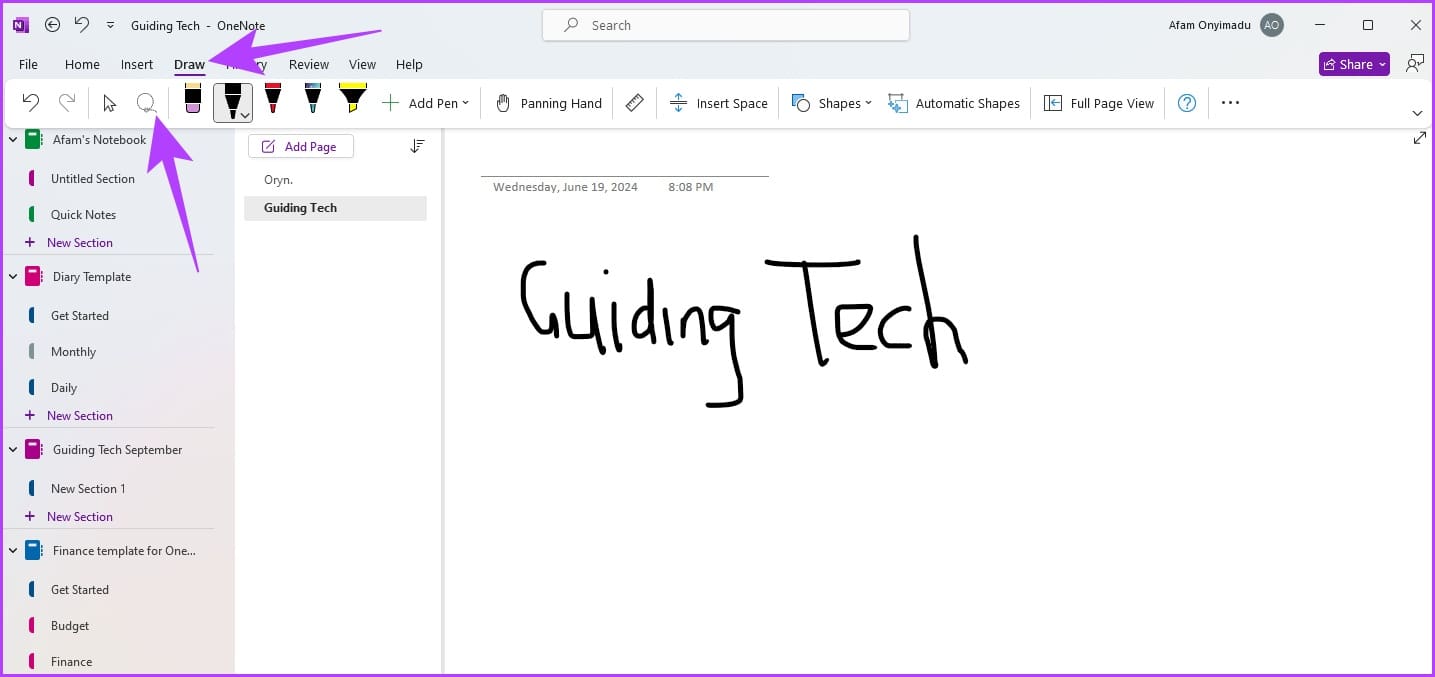
Task: Activate the Panning Hand tool
Action: pyautogui.click(x=547, y=102)
